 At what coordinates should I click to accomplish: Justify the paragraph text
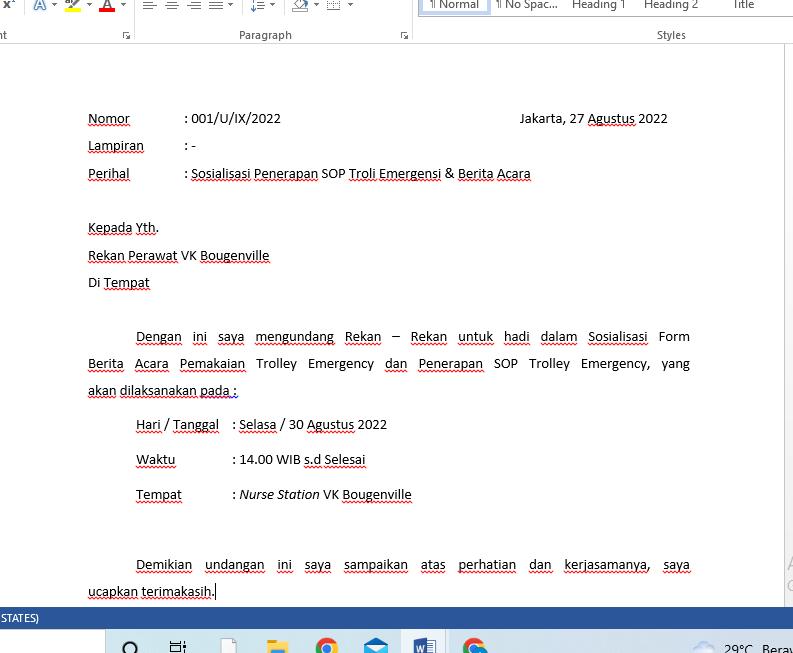click(216, 5)
